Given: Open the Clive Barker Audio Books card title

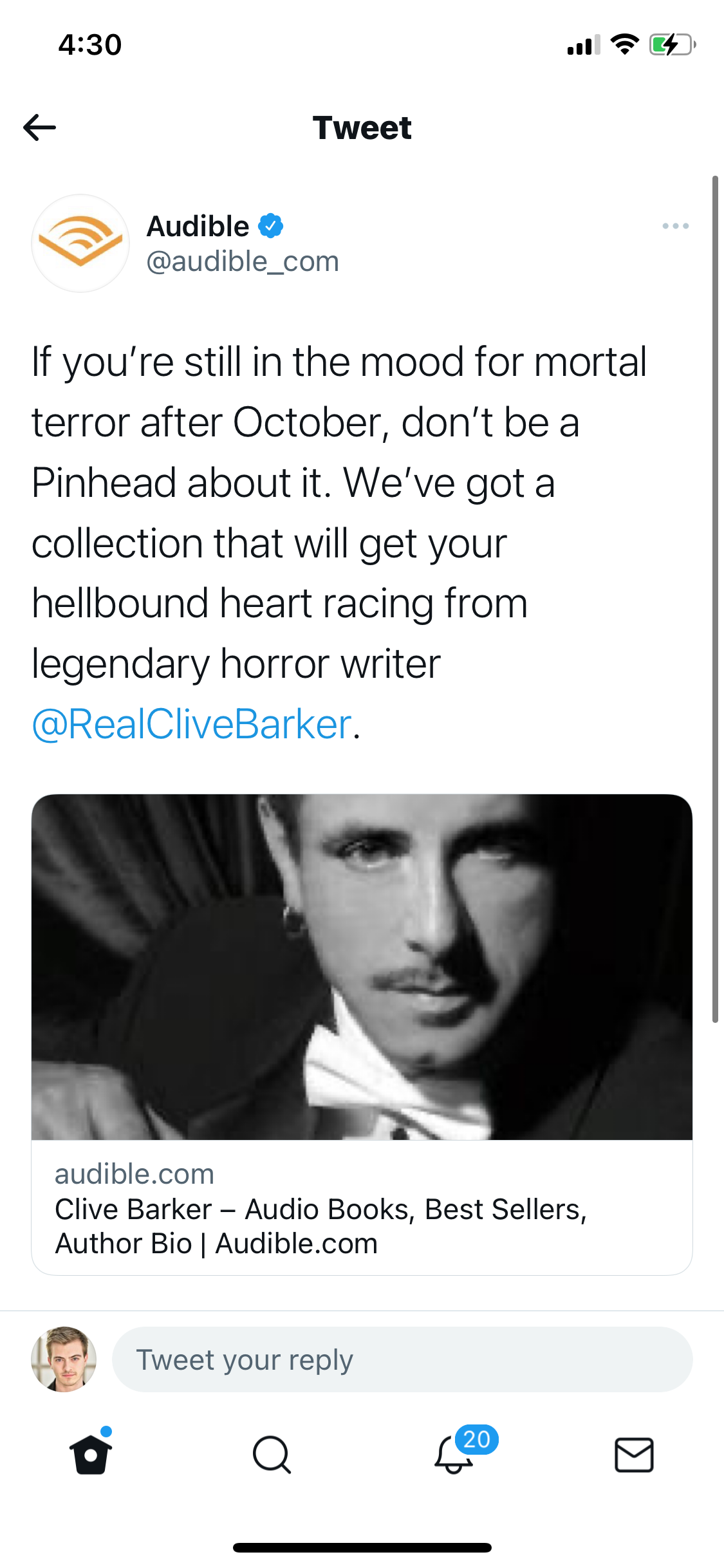Looking at the screenshot, I should pos(320,1226).
